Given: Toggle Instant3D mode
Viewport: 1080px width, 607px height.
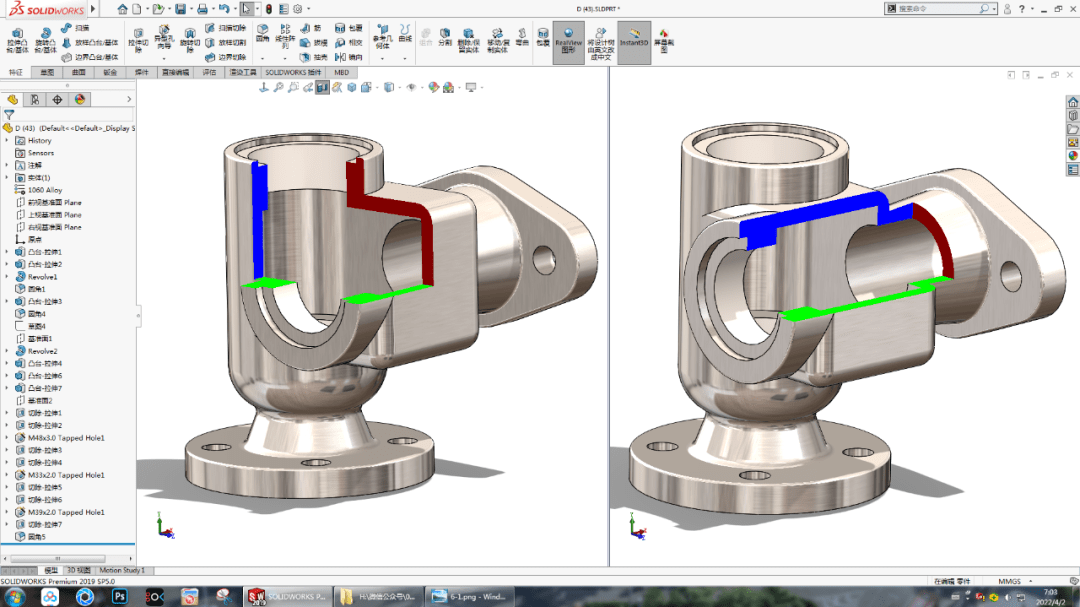Looking at the screenshot, I should 632,38.
